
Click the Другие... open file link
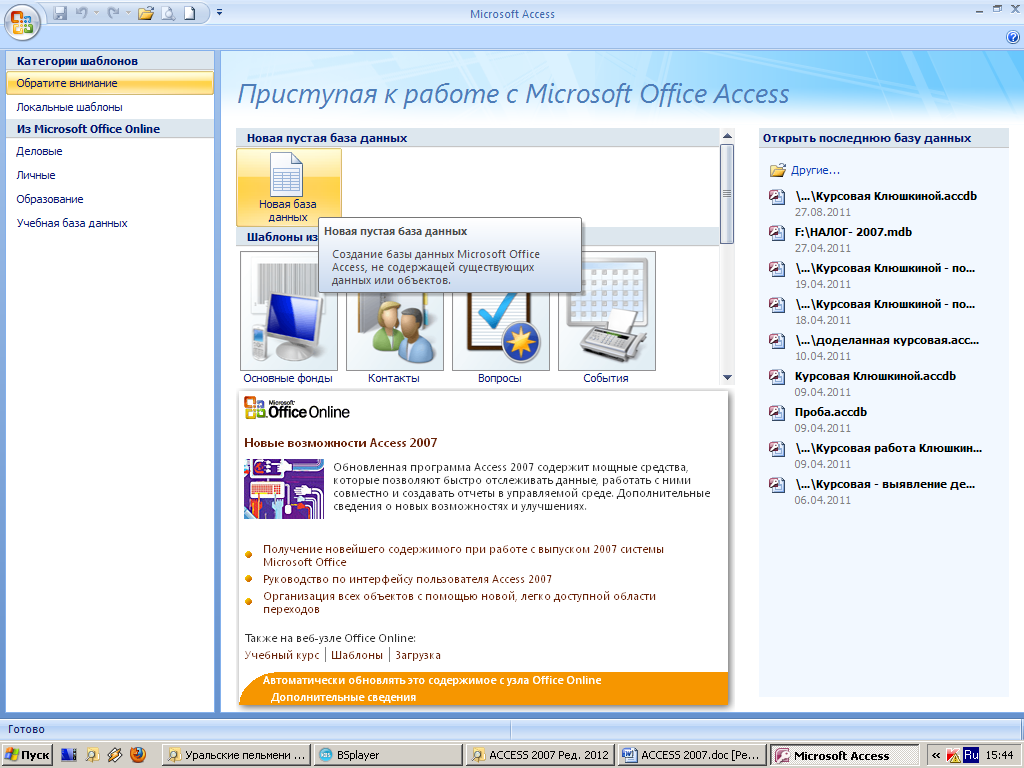point(815,170)
